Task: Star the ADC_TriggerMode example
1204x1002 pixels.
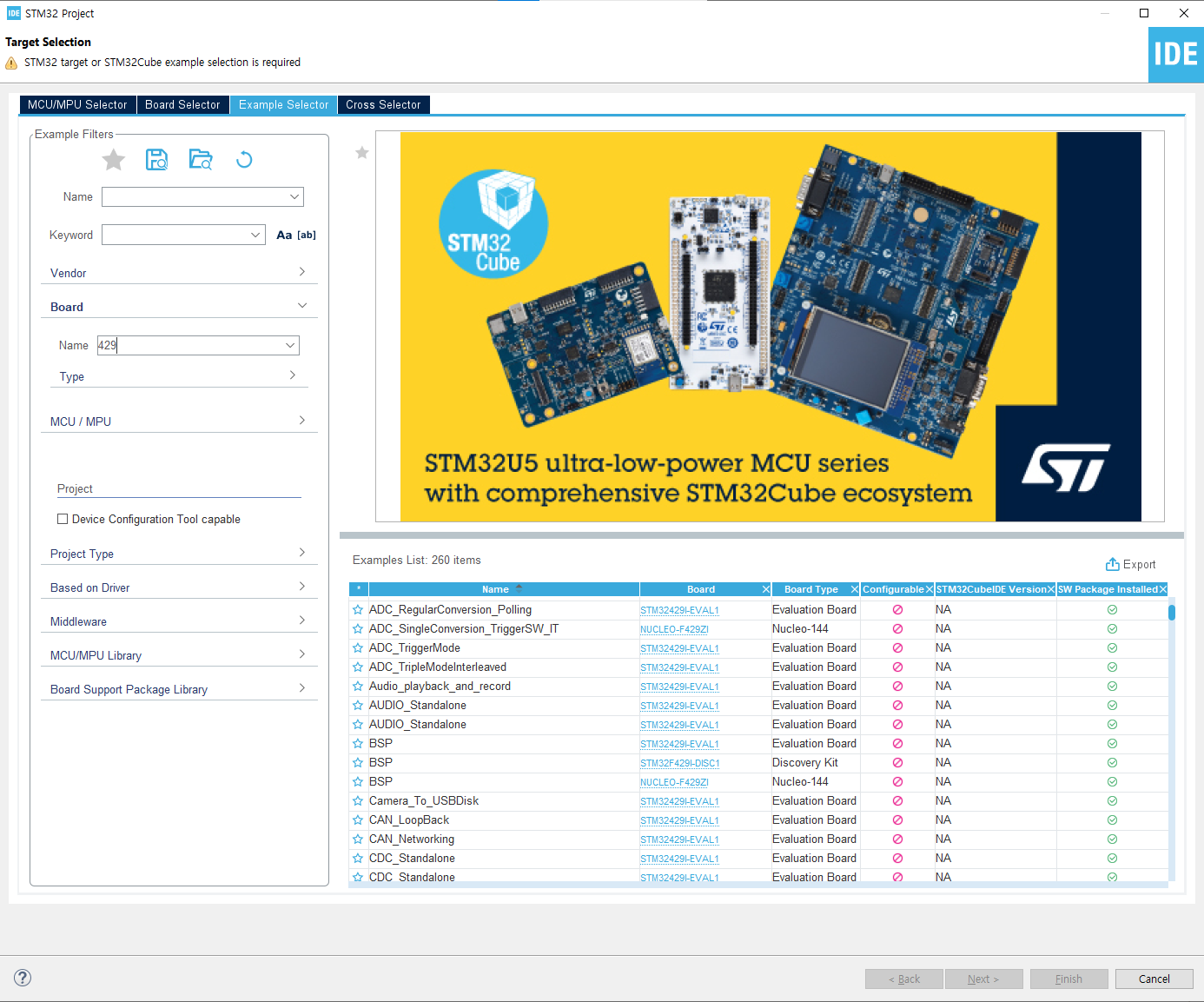Action: tap(358, 648)
